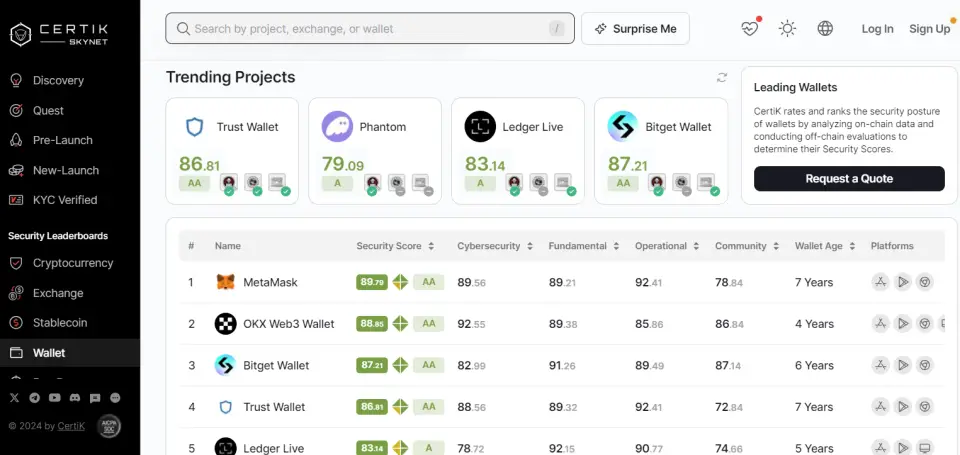Image resolution: width=960 pixels, height=455 pixels.
Task: Click the Log In link
Action: click(877, 29)
